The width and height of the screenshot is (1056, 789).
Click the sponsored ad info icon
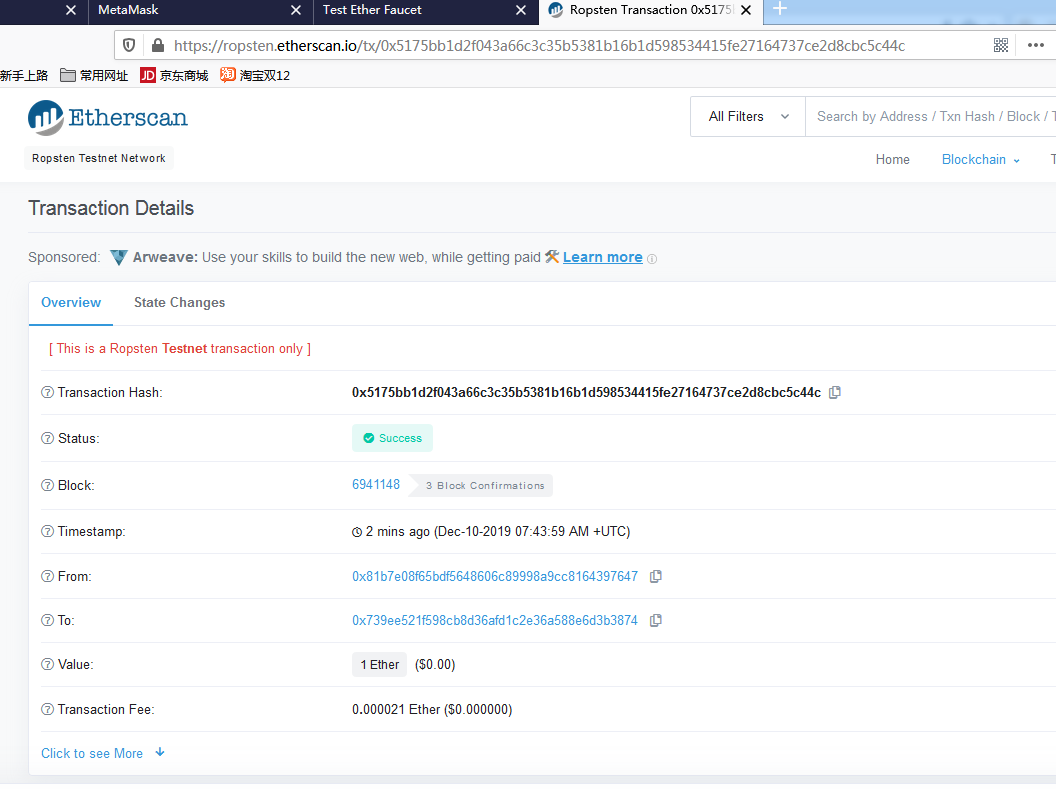[652, 259]
